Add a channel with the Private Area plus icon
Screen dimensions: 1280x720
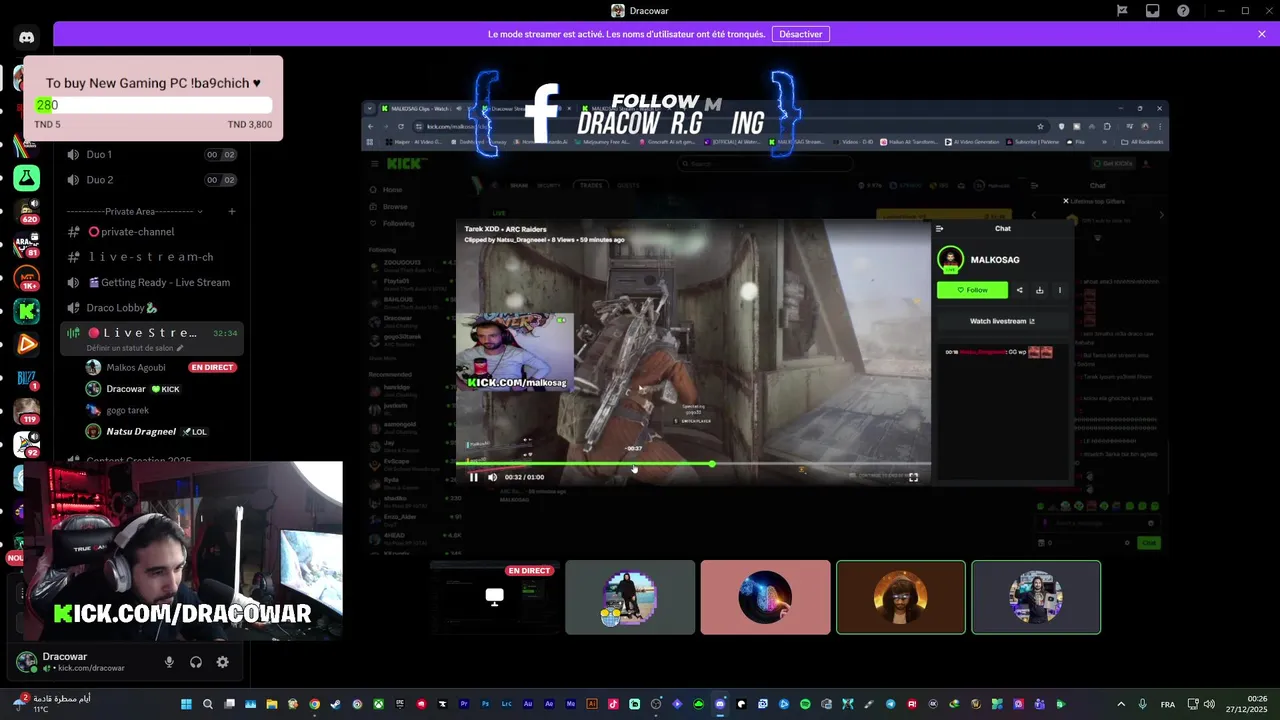232,211
